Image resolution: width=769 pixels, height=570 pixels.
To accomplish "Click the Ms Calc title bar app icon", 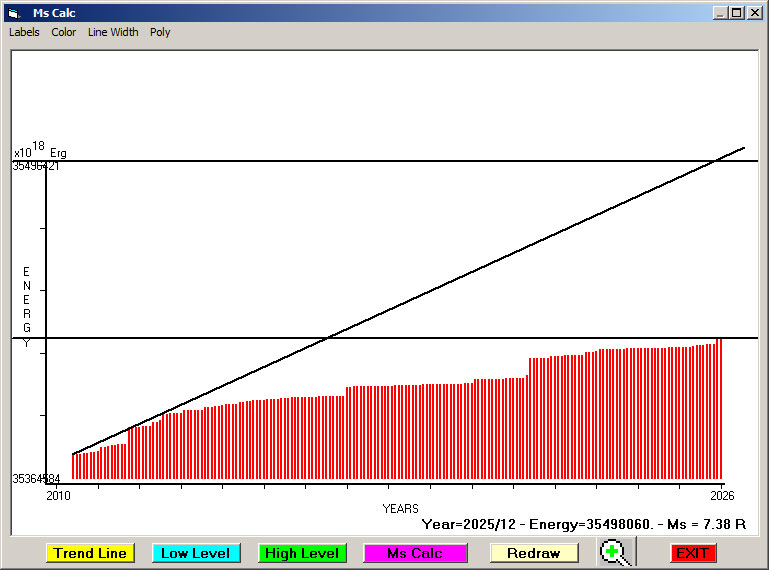I will 13,13.
